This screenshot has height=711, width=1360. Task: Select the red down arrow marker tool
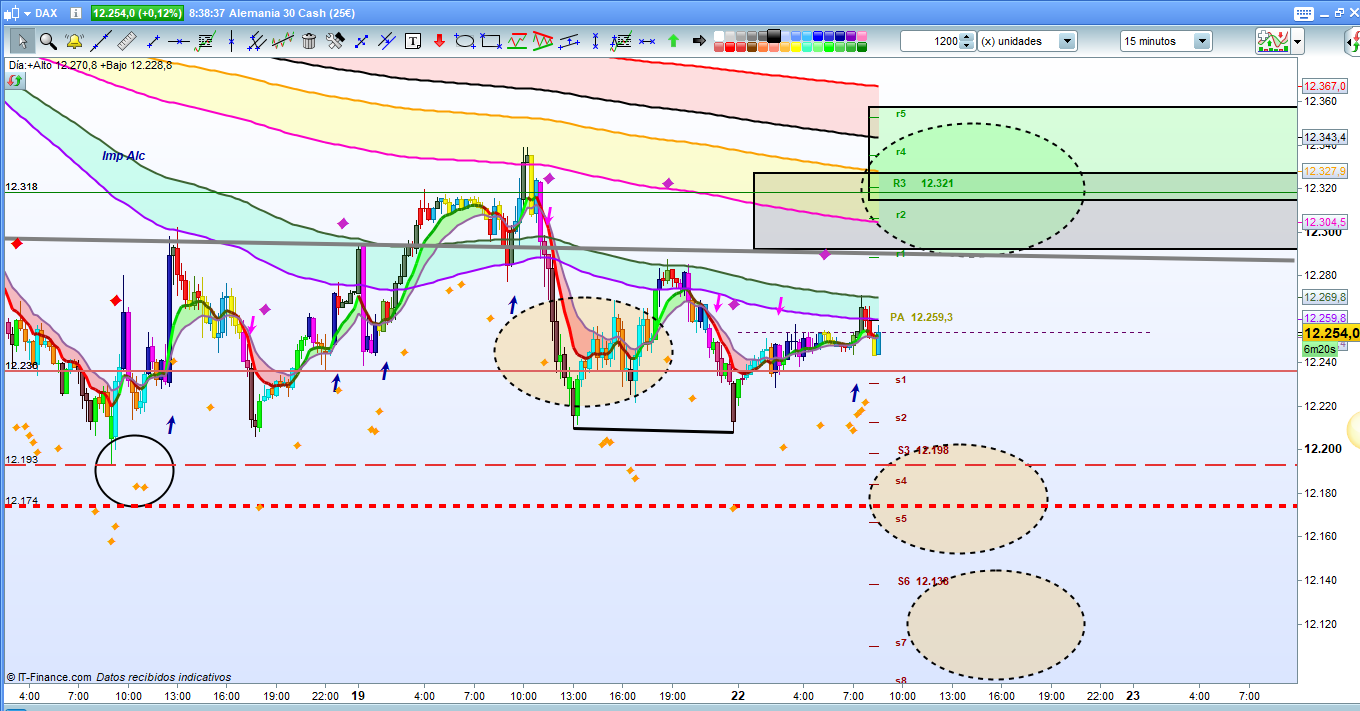pyautogui.click(x=438, y=41)
